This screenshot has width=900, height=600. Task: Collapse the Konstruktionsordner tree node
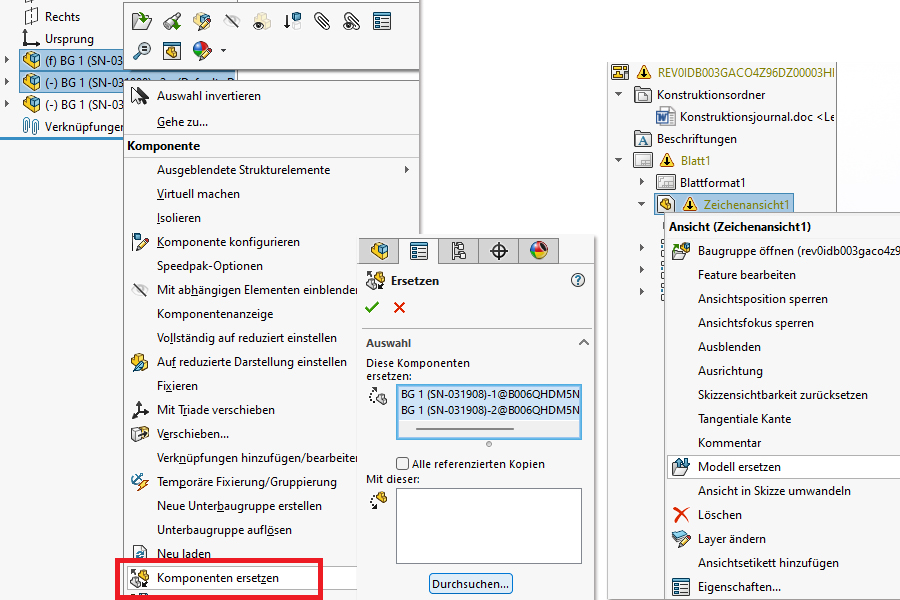tap(620, 95)
